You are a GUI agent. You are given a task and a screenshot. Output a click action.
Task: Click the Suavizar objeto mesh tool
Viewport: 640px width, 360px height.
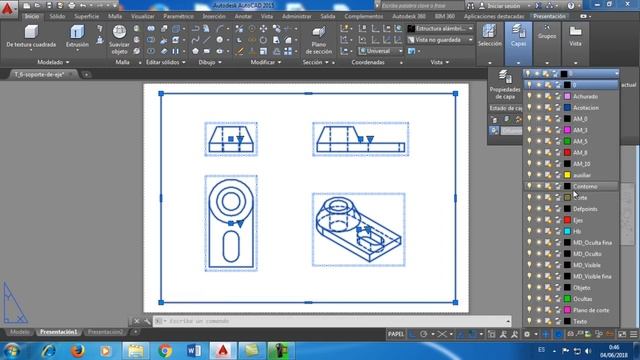pyautogui.click(x=119, y=39)
